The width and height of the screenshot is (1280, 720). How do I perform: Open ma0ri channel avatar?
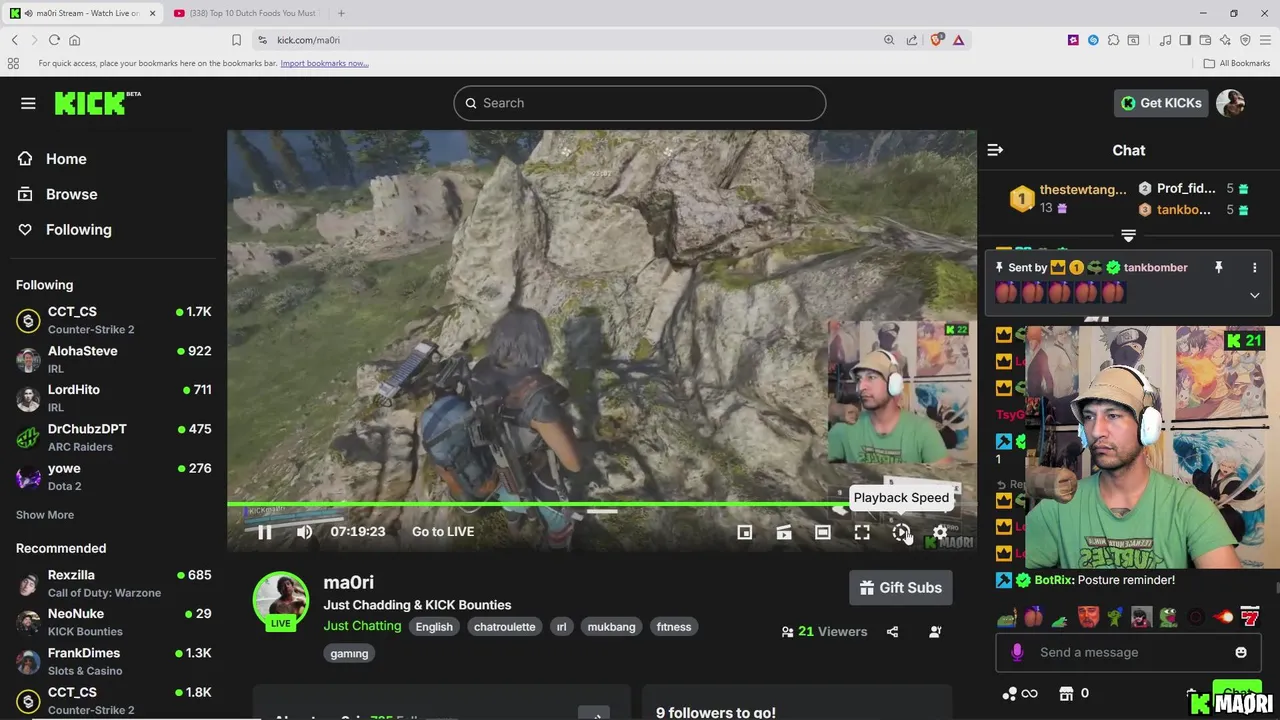[x=281, y=600]
